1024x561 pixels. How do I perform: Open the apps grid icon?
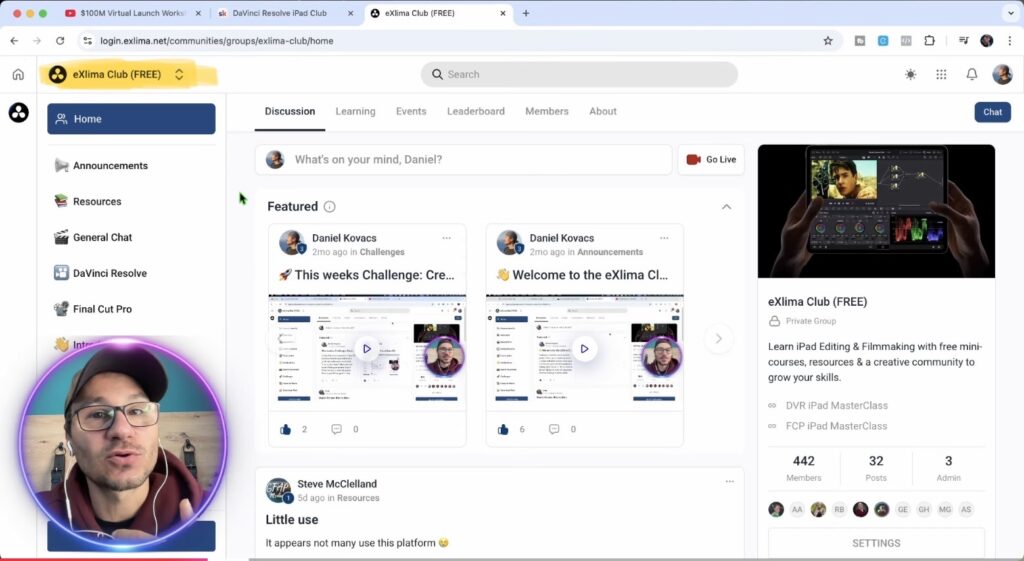(x=941, y=74)
